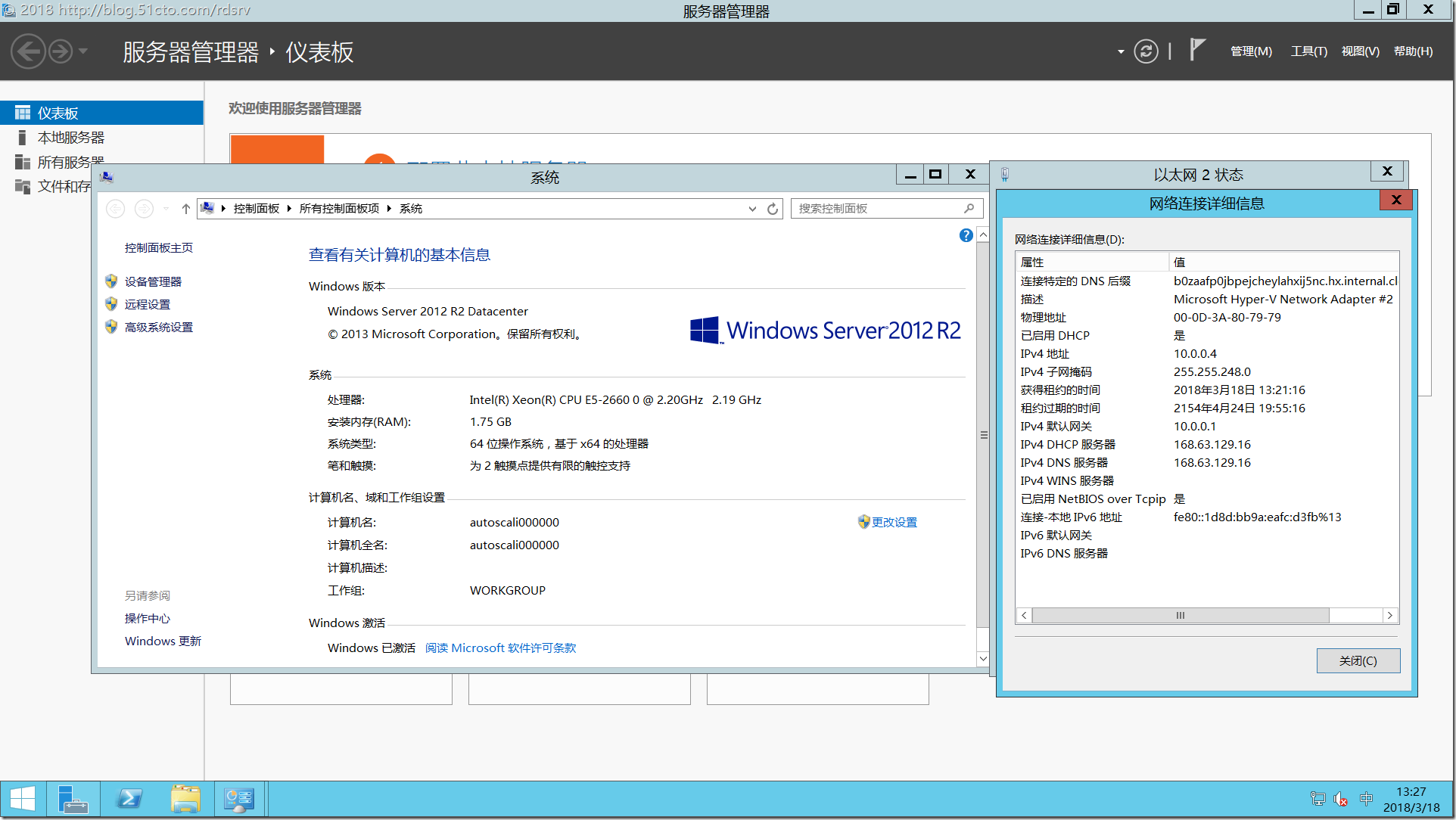
Task: Select the IPv4 地址 row 10.0.0.4
Action: (1207, 354)
